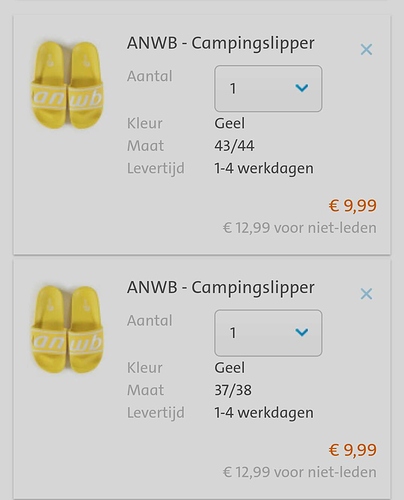Open the yellow slippers thumbnail of the second item
This screenshot has height=500, width=404.
[x=68, y=329]
